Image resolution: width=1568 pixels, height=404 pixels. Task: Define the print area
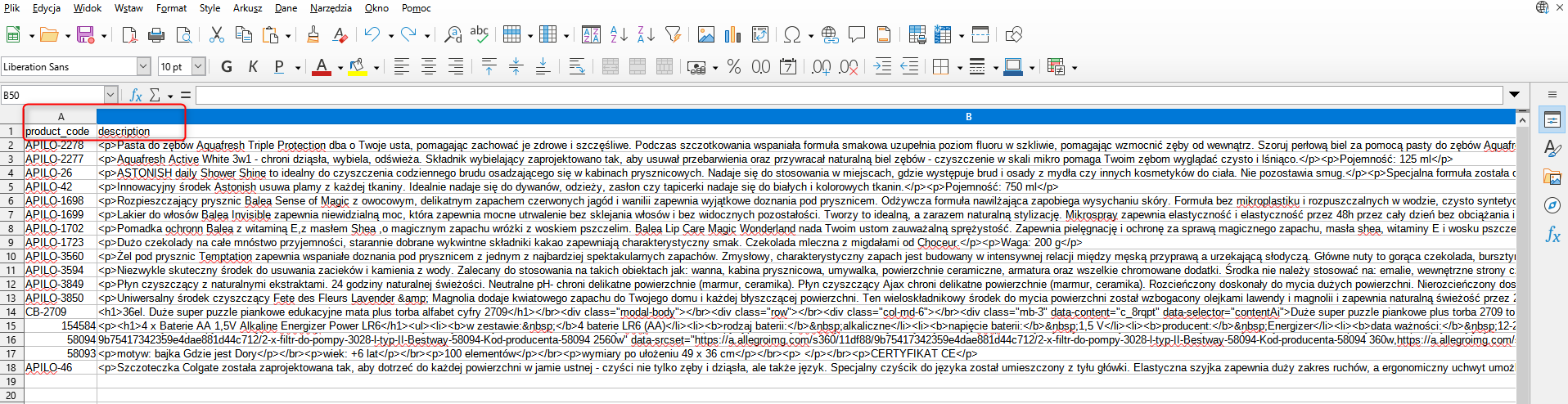[917, 34]
